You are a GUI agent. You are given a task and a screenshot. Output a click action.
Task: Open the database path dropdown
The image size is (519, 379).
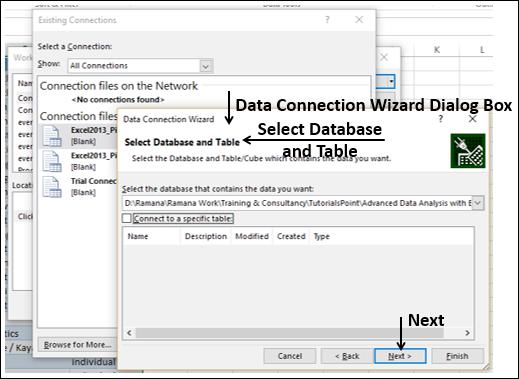coord(478,203)
